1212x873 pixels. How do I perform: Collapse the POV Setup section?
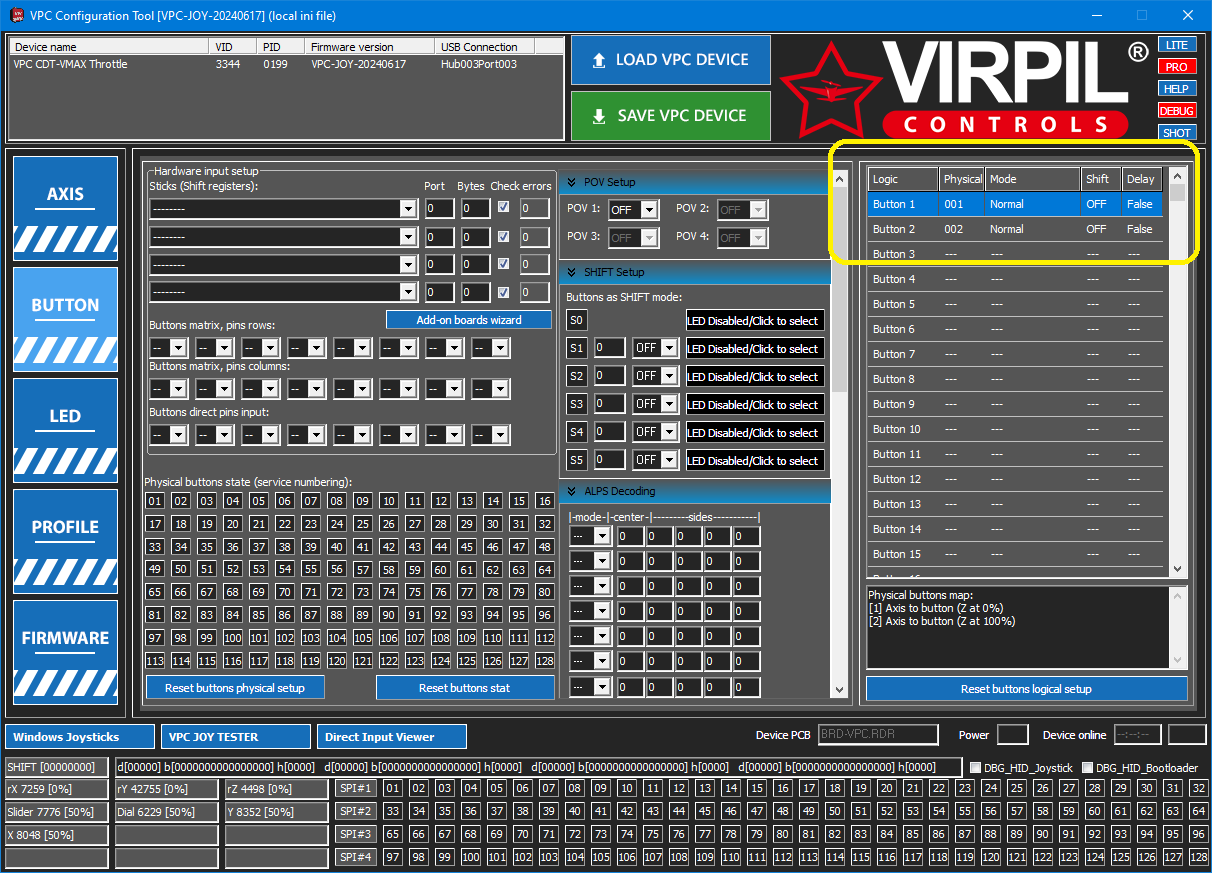pyautogui.click(x=572, y=182)
